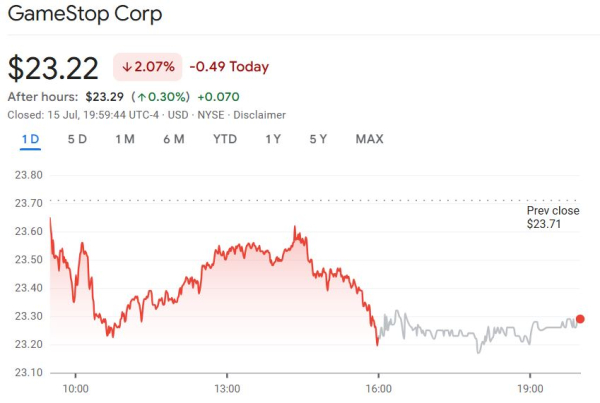Image resolution: width=600 pixels, height=403 pixels.
Task: Click the GameStop Corp title
Action: [84, 17]
